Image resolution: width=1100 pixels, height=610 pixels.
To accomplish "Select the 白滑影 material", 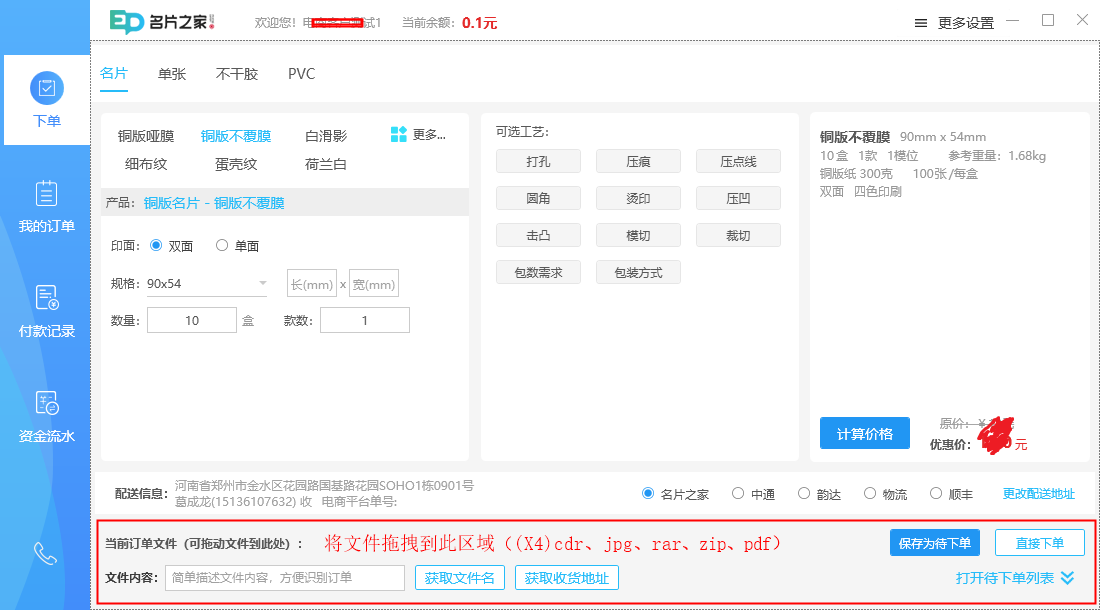I will [326, 136].
